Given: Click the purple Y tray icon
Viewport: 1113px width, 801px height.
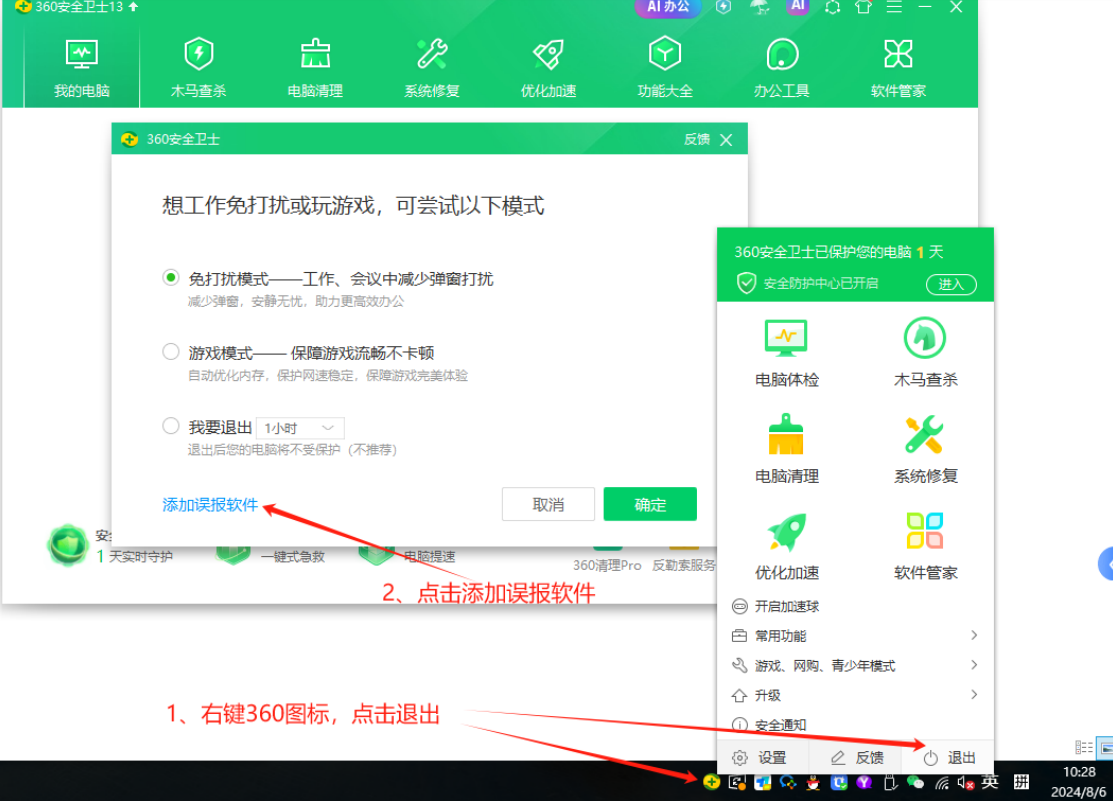Looking at the screenshot, I should pos(864,782).
